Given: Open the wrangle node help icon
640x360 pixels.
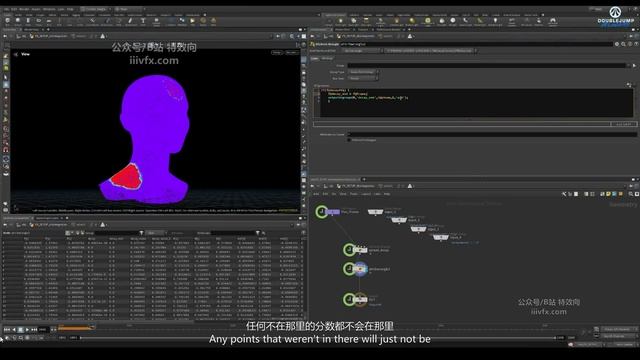Looking at the screenshot, I should pos(636,44).
